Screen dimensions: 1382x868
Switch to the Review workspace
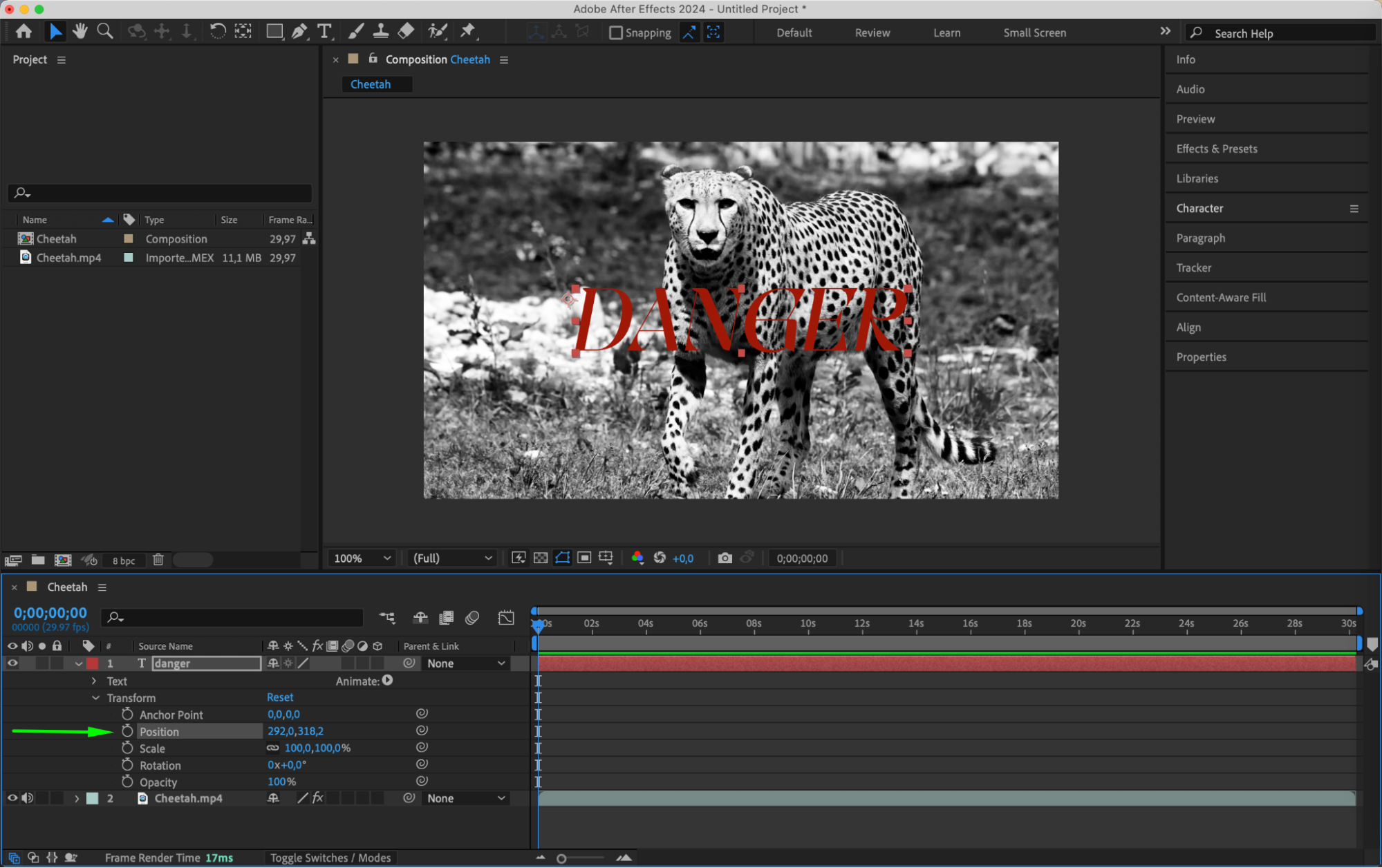point(872,32)
